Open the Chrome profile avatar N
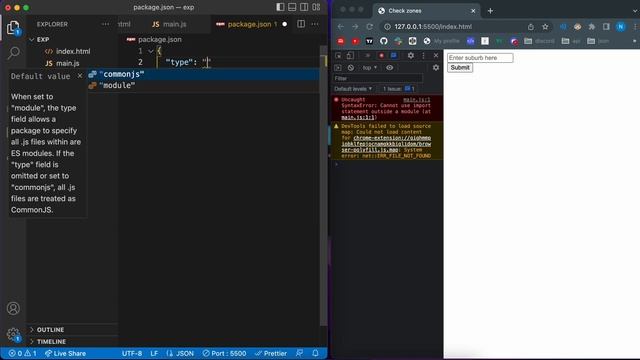Image resolution: width=640 pixels, height=360 pixels. [x=621, y=27]
